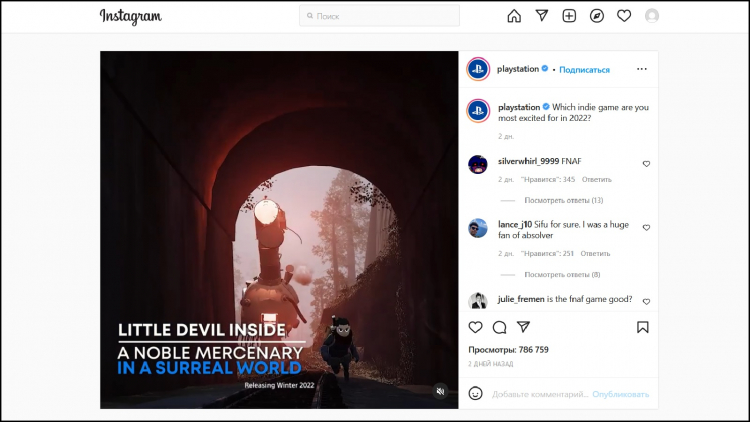This screenshot has height=422, width=750.
Task: Open emoji picker in comment box
Action: [x=476, y=394]
